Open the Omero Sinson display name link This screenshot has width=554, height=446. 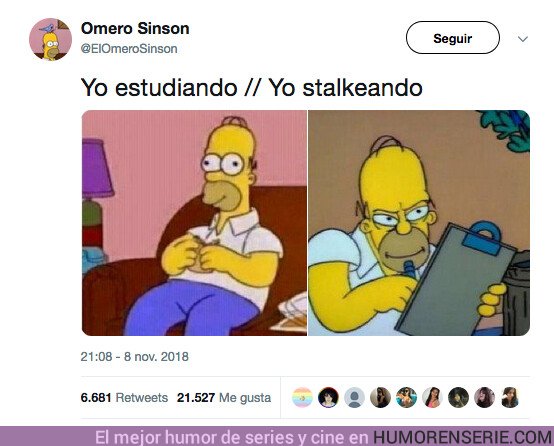135,28
